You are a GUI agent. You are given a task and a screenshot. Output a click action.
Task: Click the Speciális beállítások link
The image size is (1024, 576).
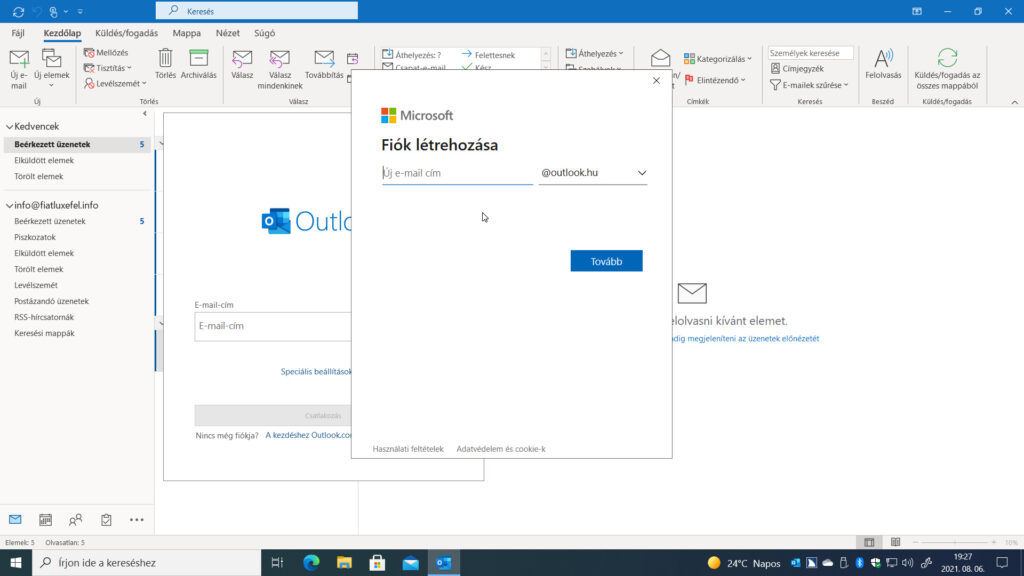316,372
